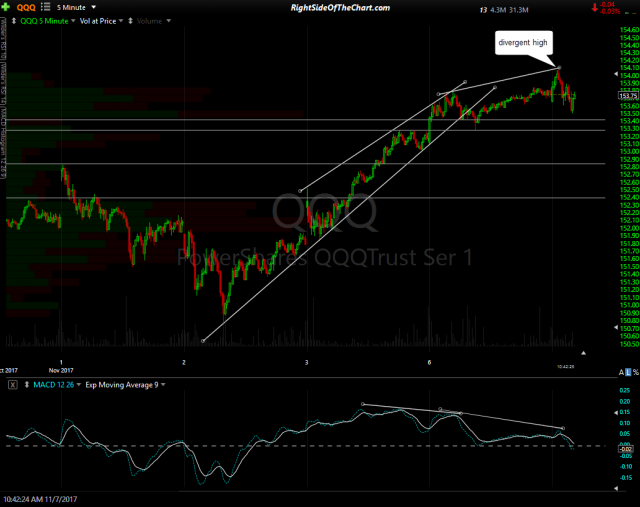This screenshot has height=507, width=640.
Task: Click the MACD scale arrow marker near 0.15
Action: click(616, 413)
